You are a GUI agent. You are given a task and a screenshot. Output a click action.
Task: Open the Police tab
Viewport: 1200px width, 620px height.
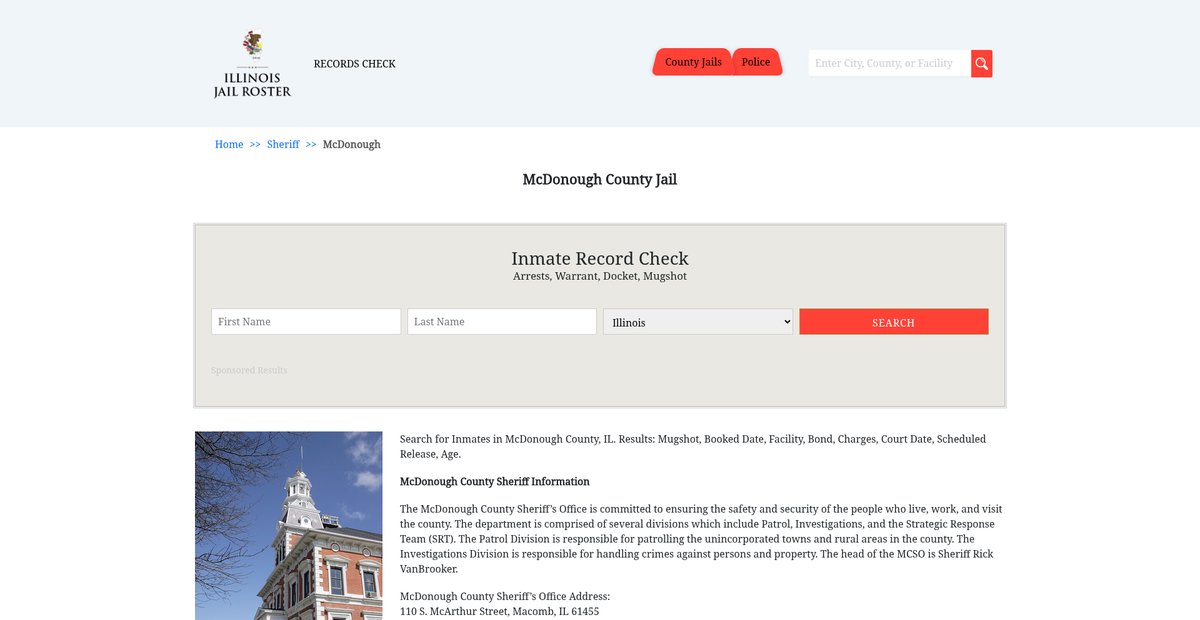pyautogui.click(x=756, y=62)
